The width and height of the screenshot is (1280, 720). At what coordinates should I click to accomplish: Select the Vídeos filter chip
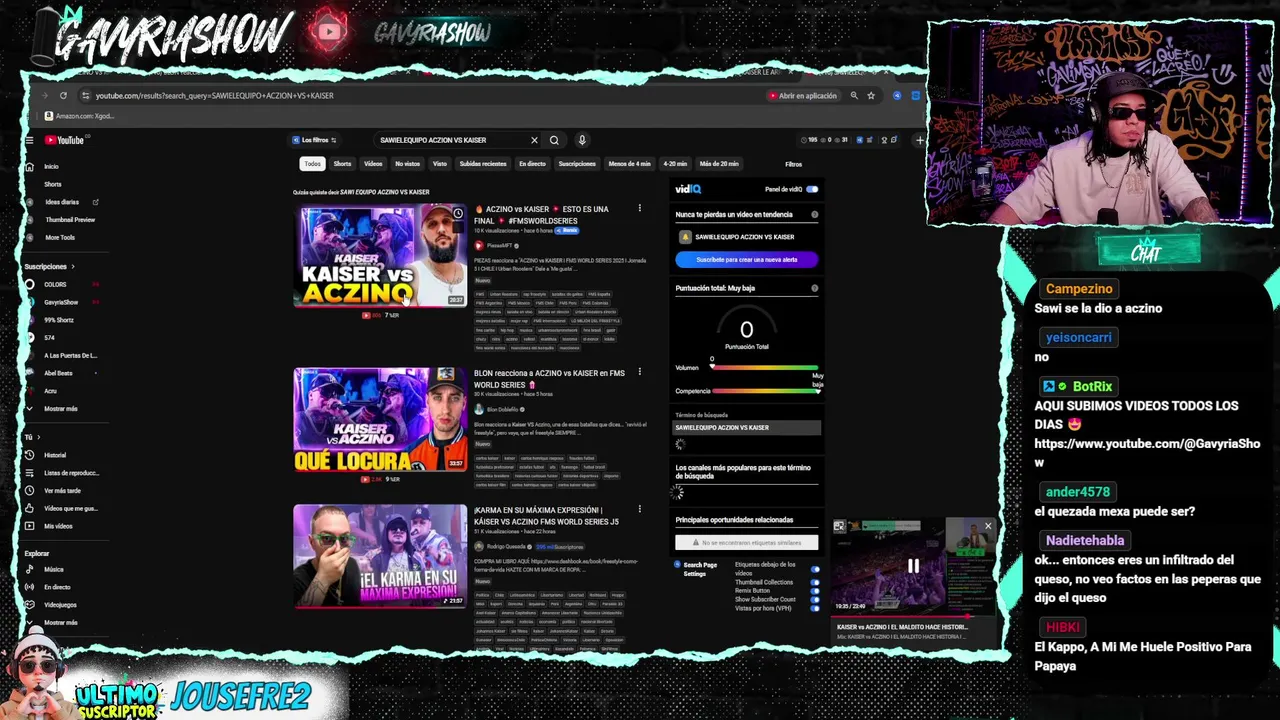[x=373, y=164]
